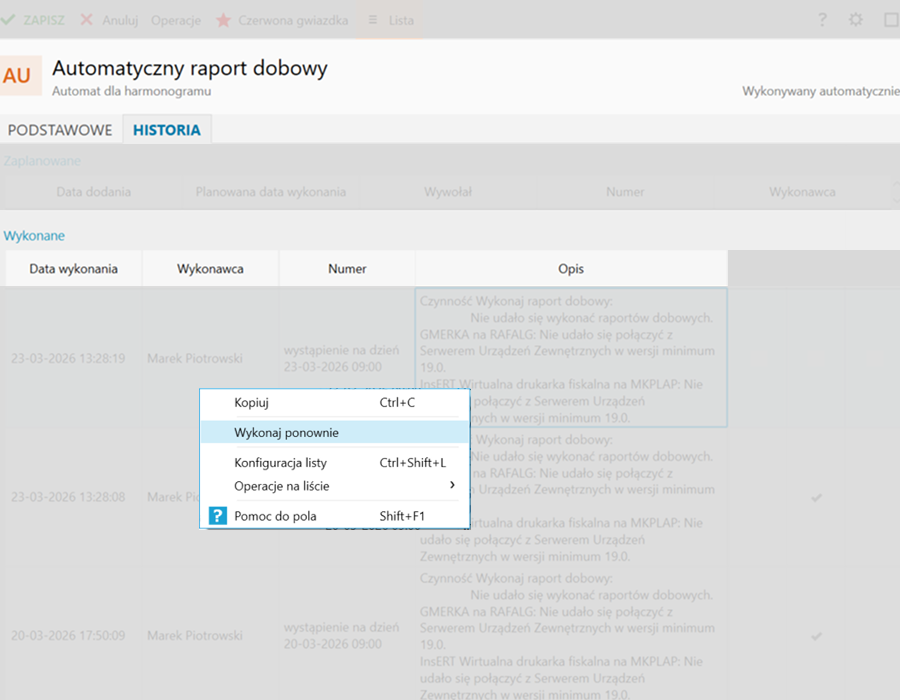The height and width of the screenshot is (700, 900).
Task: Open help via the question mark icon
Action: pos(822,20)
